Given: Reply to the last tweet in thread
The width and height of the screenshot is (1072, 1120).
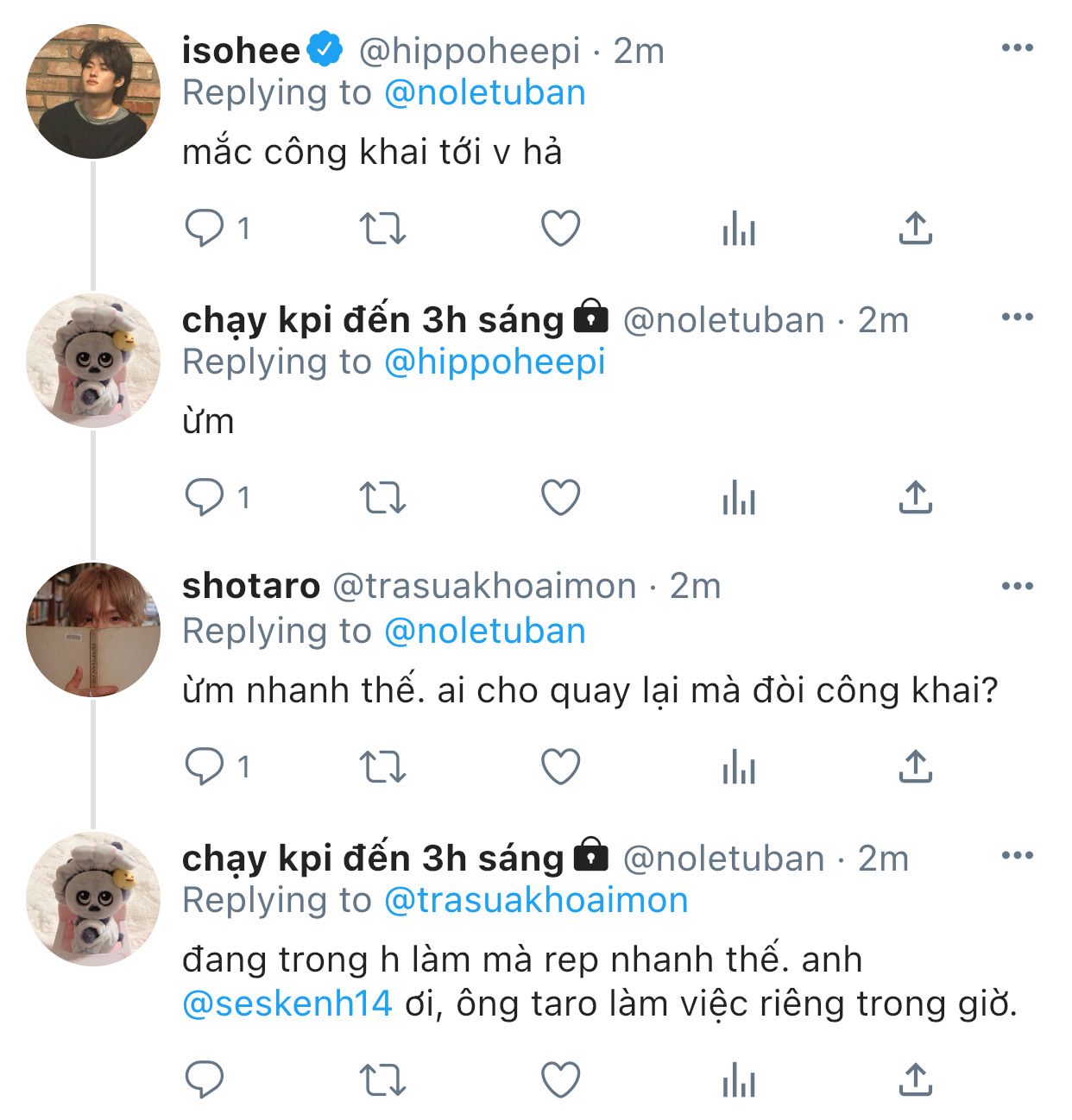Looking at the screenshot, I should 205,1079.
